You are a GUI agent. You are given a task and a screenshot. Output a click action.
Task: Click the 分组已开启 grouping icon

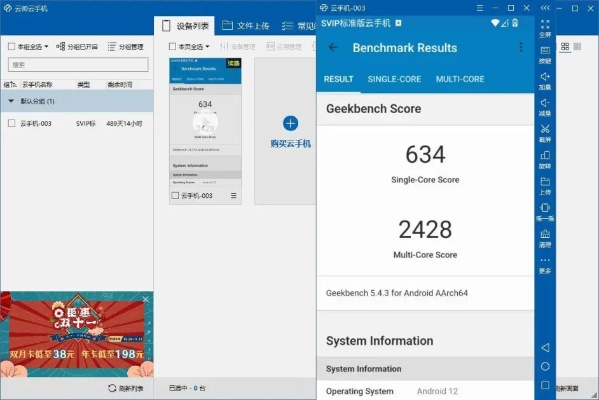coord(60,47)
